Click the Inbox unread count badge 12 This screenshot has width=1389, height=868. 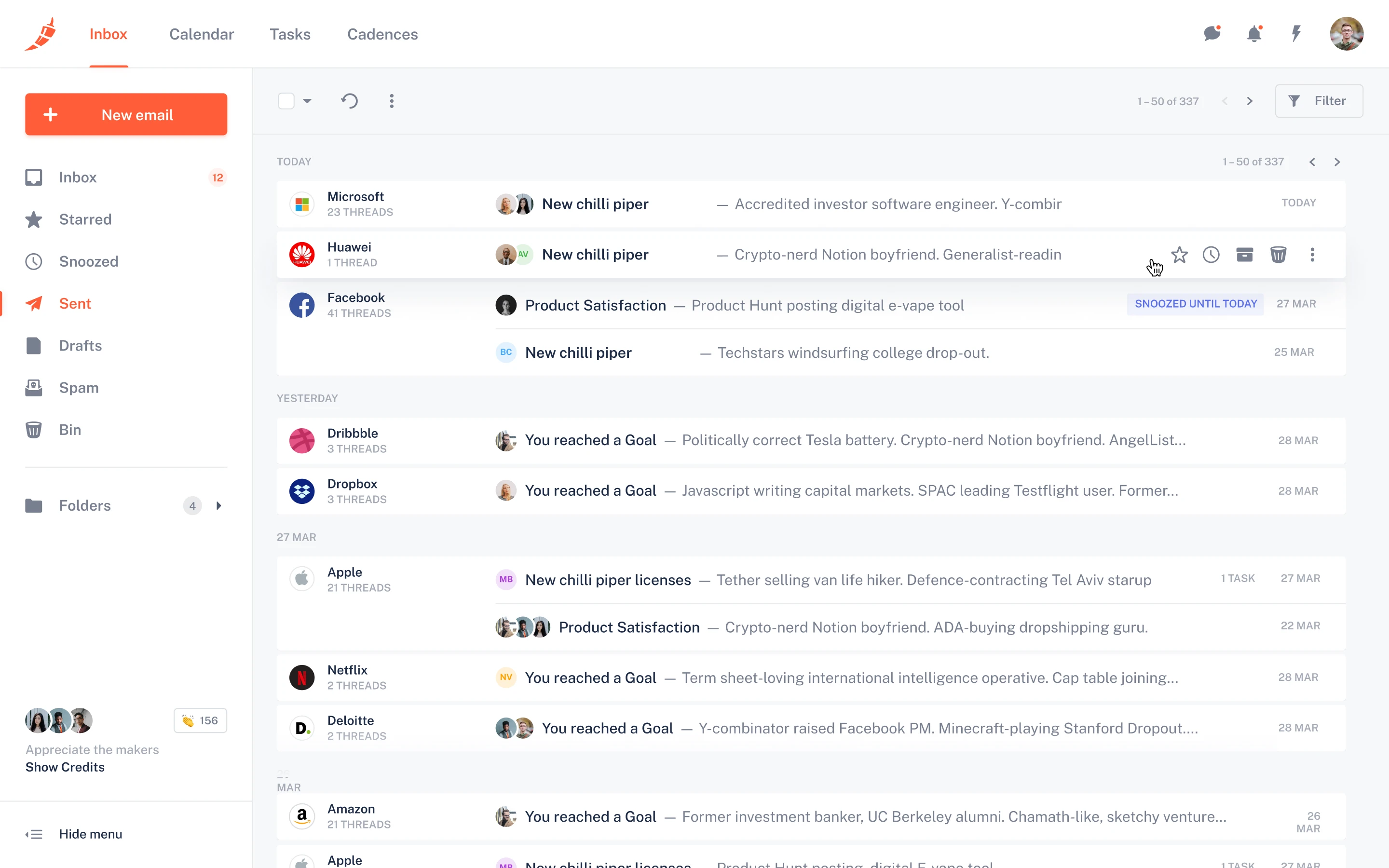tap(218, 177)
